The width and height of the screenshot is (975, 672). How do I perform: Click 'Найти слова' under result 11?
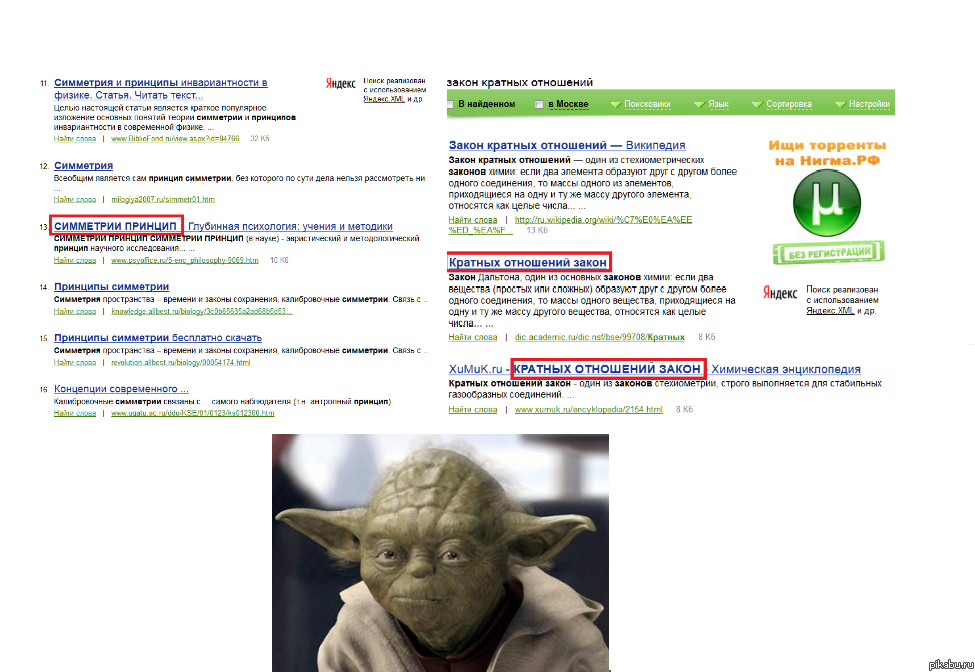click(75, 139)
